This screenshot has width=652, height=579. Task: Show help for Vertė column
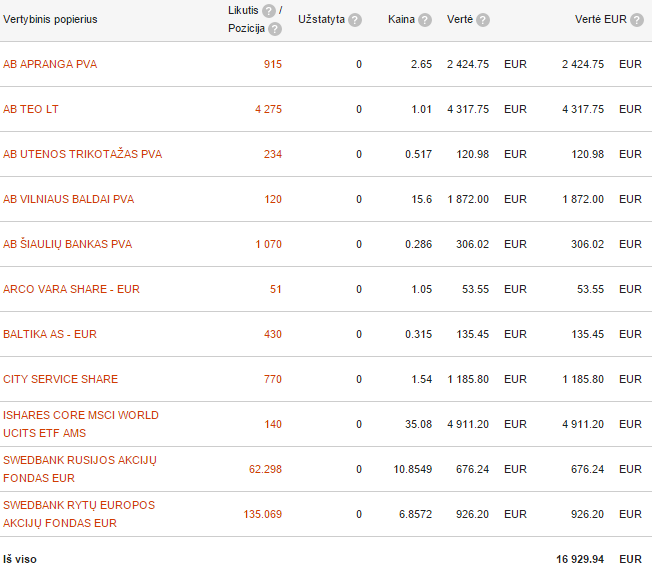(483, 20)
